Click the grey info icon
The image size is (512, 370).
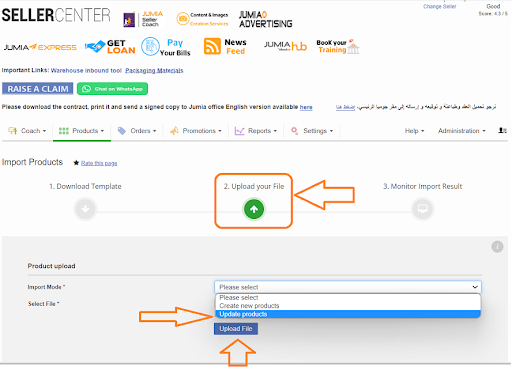(497, 247)
